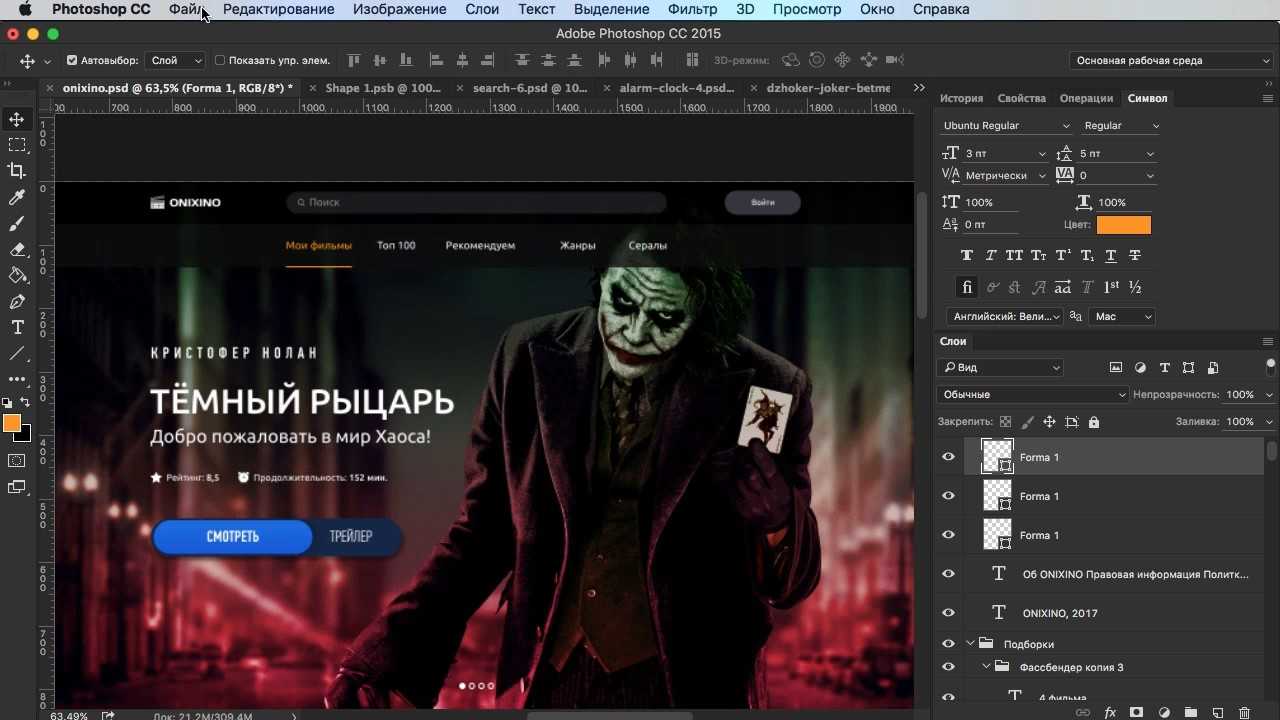Collapse the Фассбендер копия 3 group

click(986, 667)
